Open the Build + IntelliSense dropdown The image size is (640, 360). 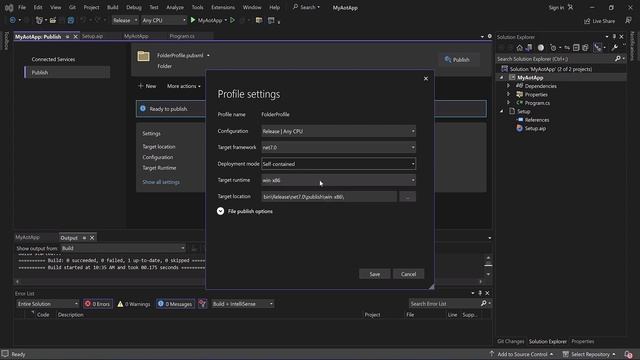(x=242, y=304)
